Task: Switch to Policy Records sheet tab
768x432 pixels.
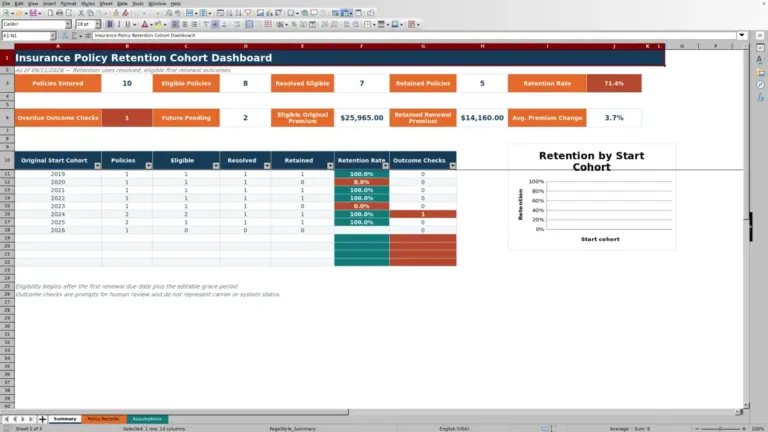Action: [x=103, y=419]
